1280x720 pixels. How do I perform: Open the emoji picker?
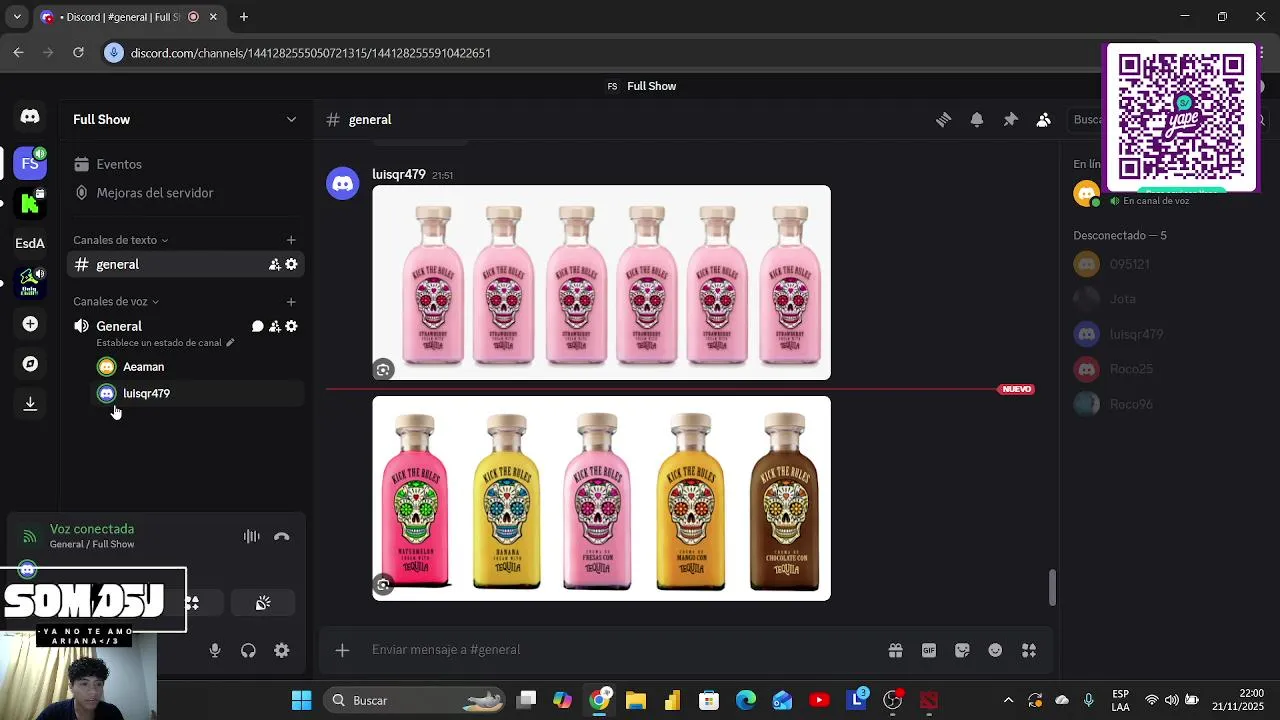pyautogui.click(x=995, y=650)
